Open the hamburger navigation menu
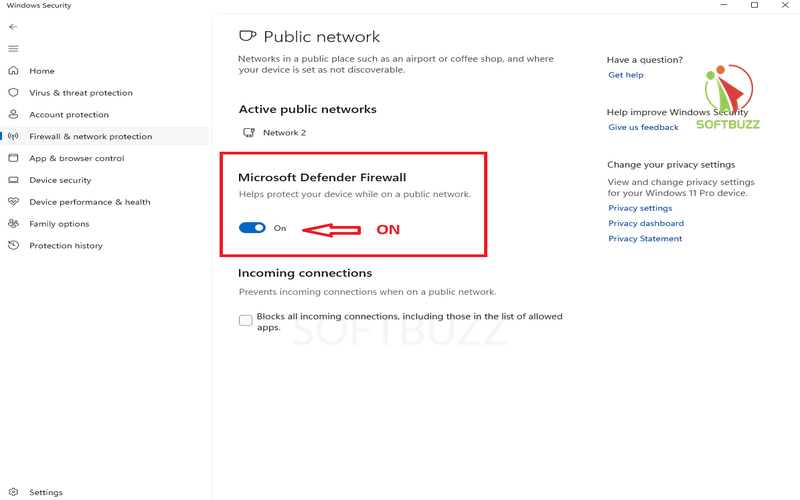 point(13,48)
